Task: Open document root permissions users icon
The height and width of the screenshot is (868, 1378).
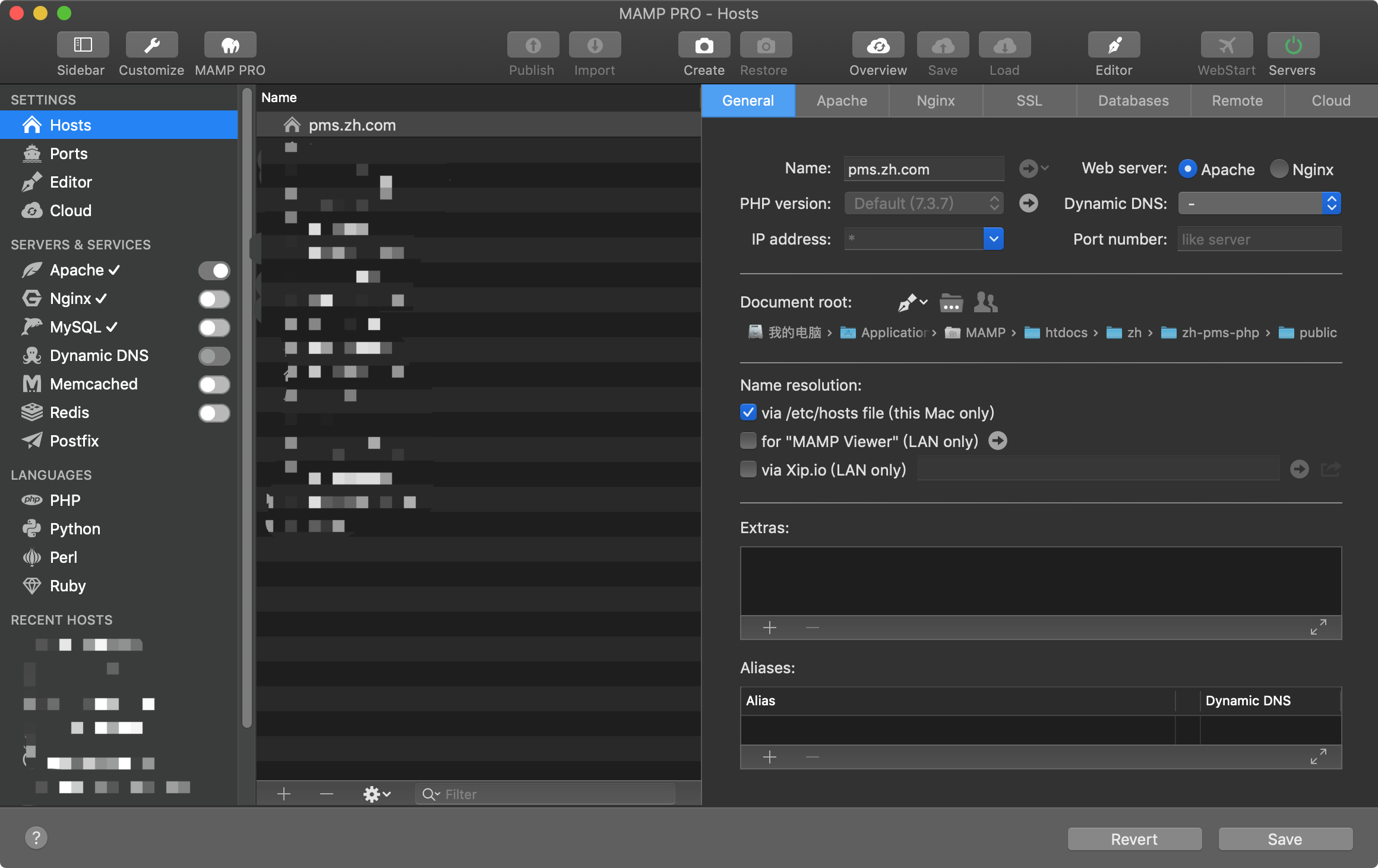Action: [x=985, y=303]
